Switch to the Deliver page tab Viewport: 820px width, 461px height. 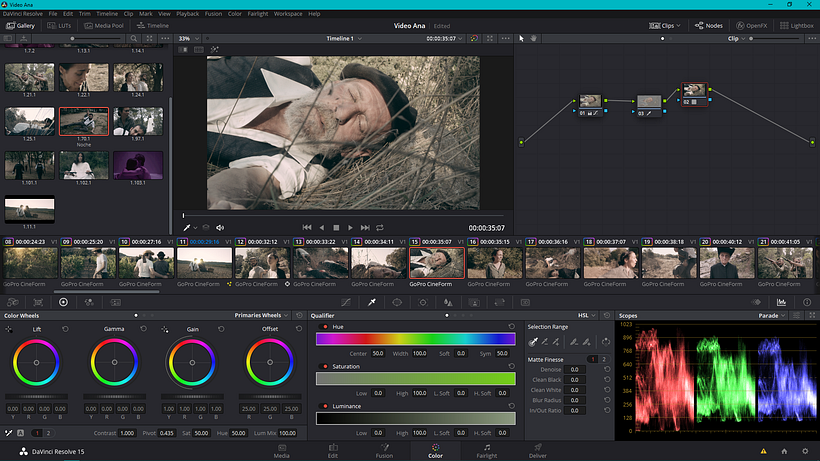[x=538, y=451]
